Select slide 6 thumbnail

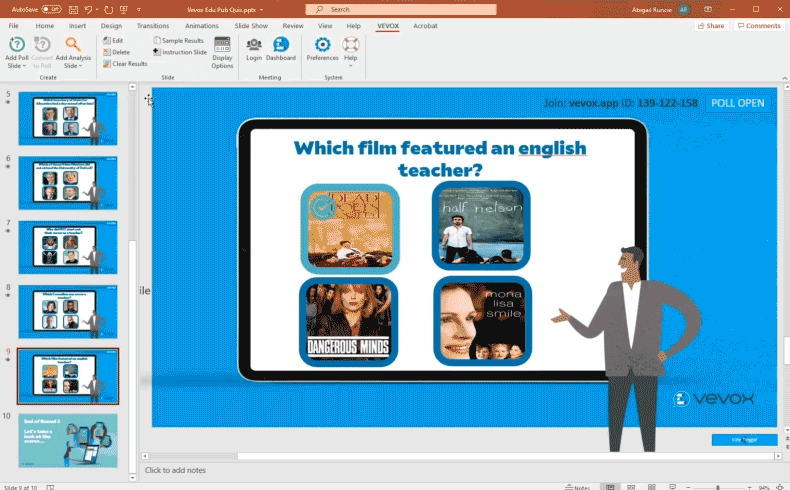coord(68,183)
